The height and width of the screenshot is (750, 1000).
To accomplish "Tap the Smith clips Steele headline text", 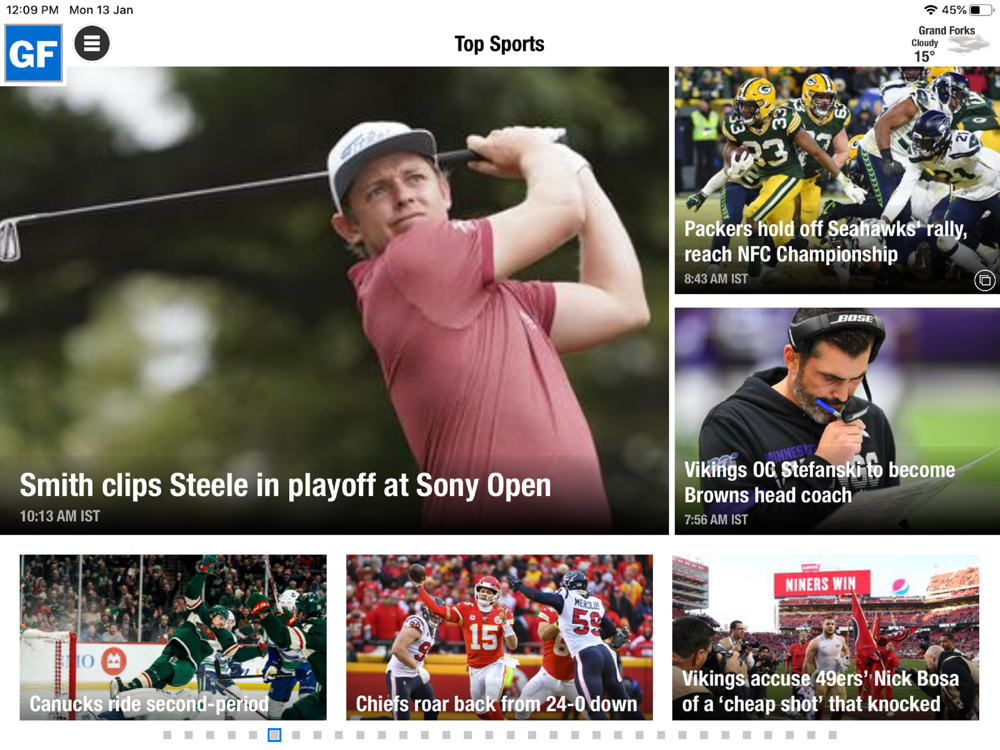I will click(285, 485).
